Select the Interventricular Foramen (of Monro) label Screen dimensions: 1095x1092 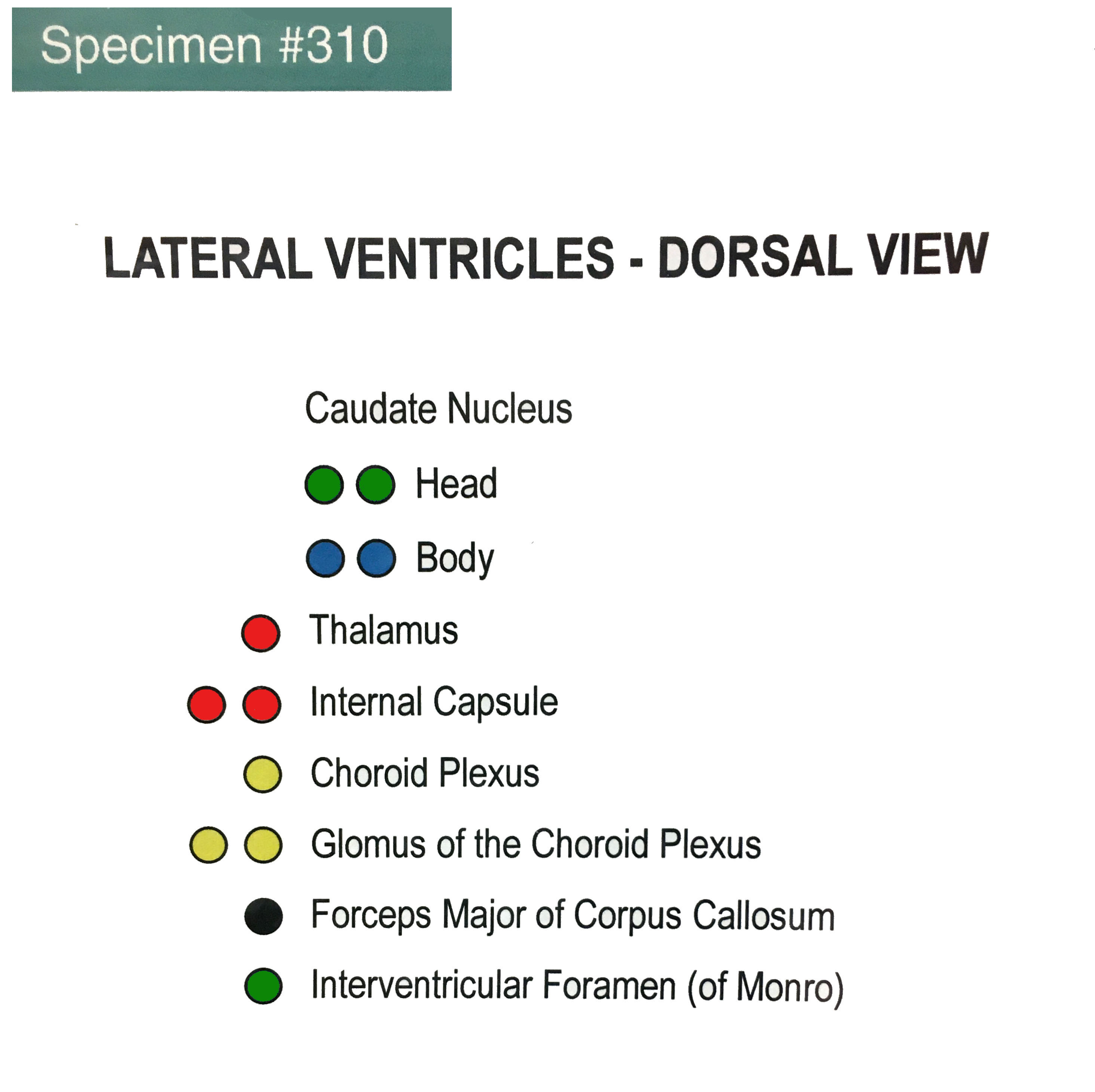coord(577,987)
